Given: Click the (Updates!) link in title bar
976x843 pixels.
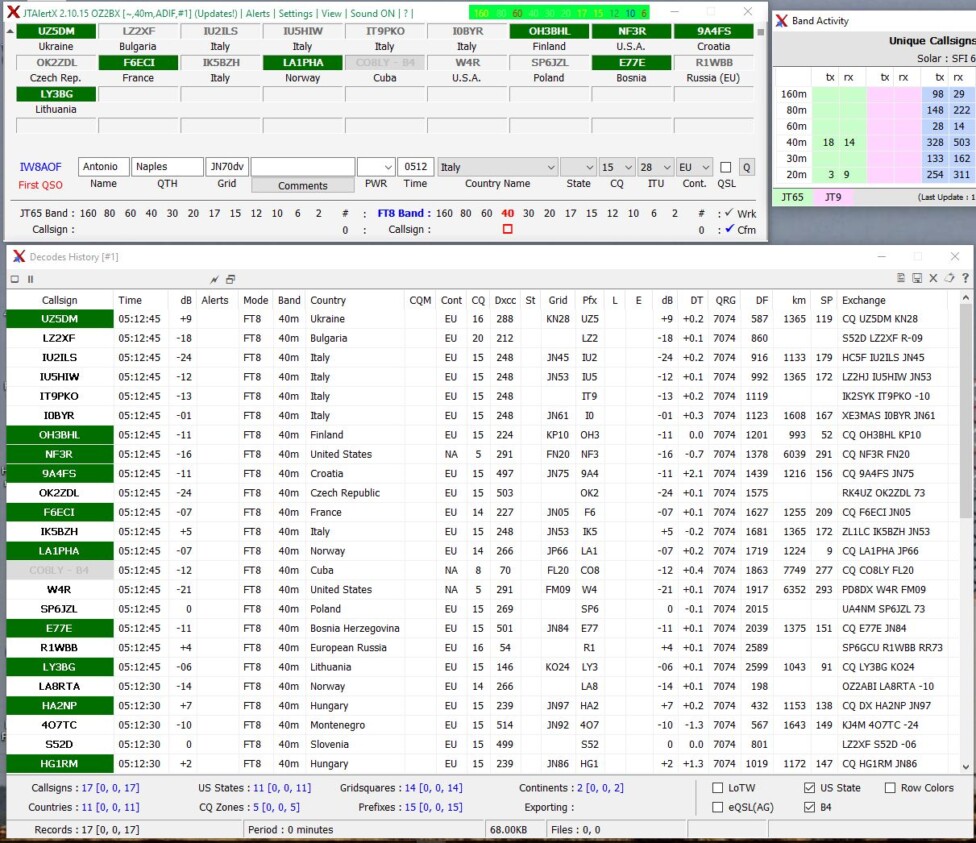Looking at the screenshot, I should [x=216, y=13].
